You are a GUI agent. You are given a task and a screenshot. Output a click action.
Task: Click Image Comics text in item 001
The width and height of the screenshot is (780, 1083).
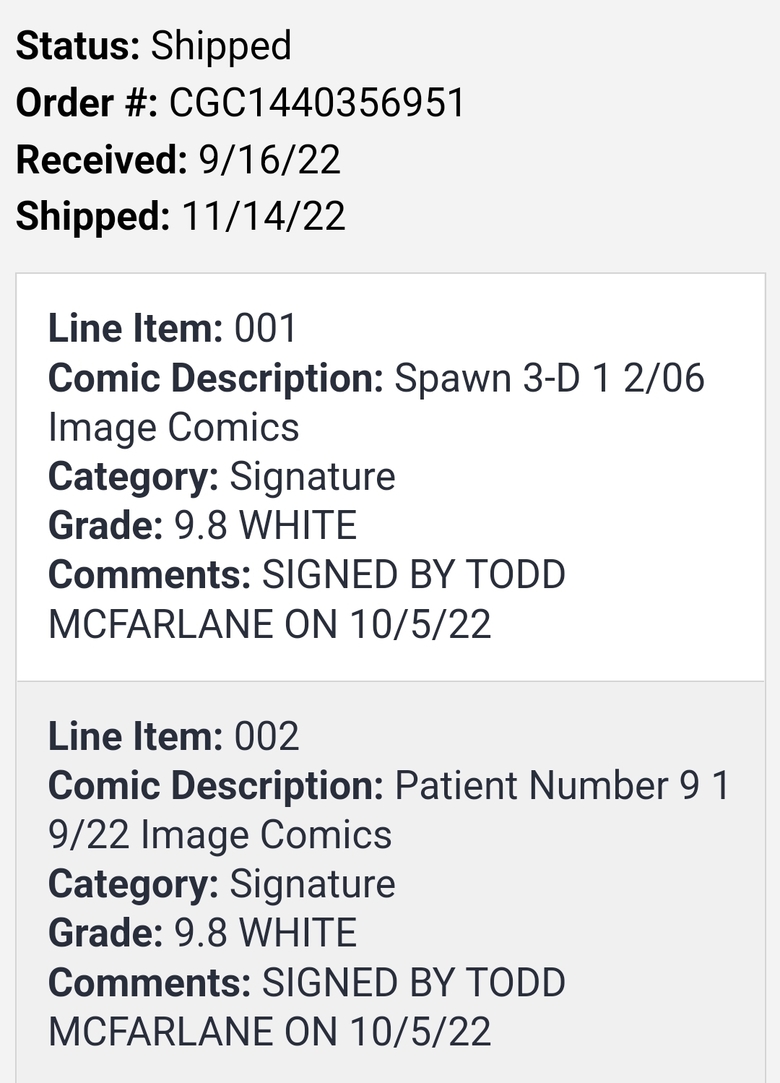(x=173, y=428)
